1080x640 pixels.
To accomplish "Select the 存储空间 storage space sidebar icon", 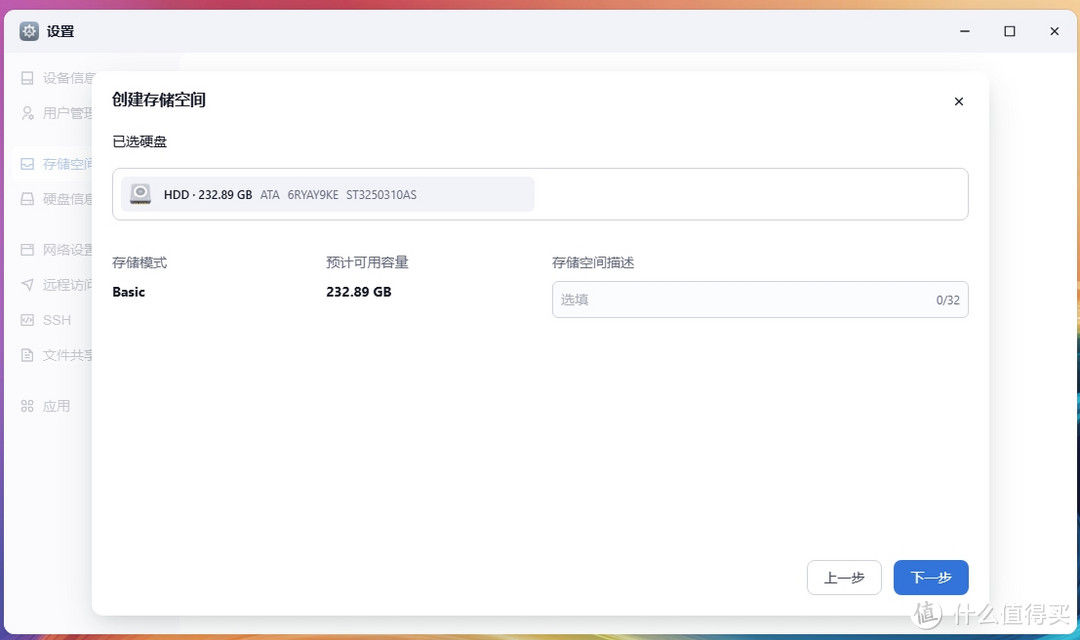I will (26, 163).
